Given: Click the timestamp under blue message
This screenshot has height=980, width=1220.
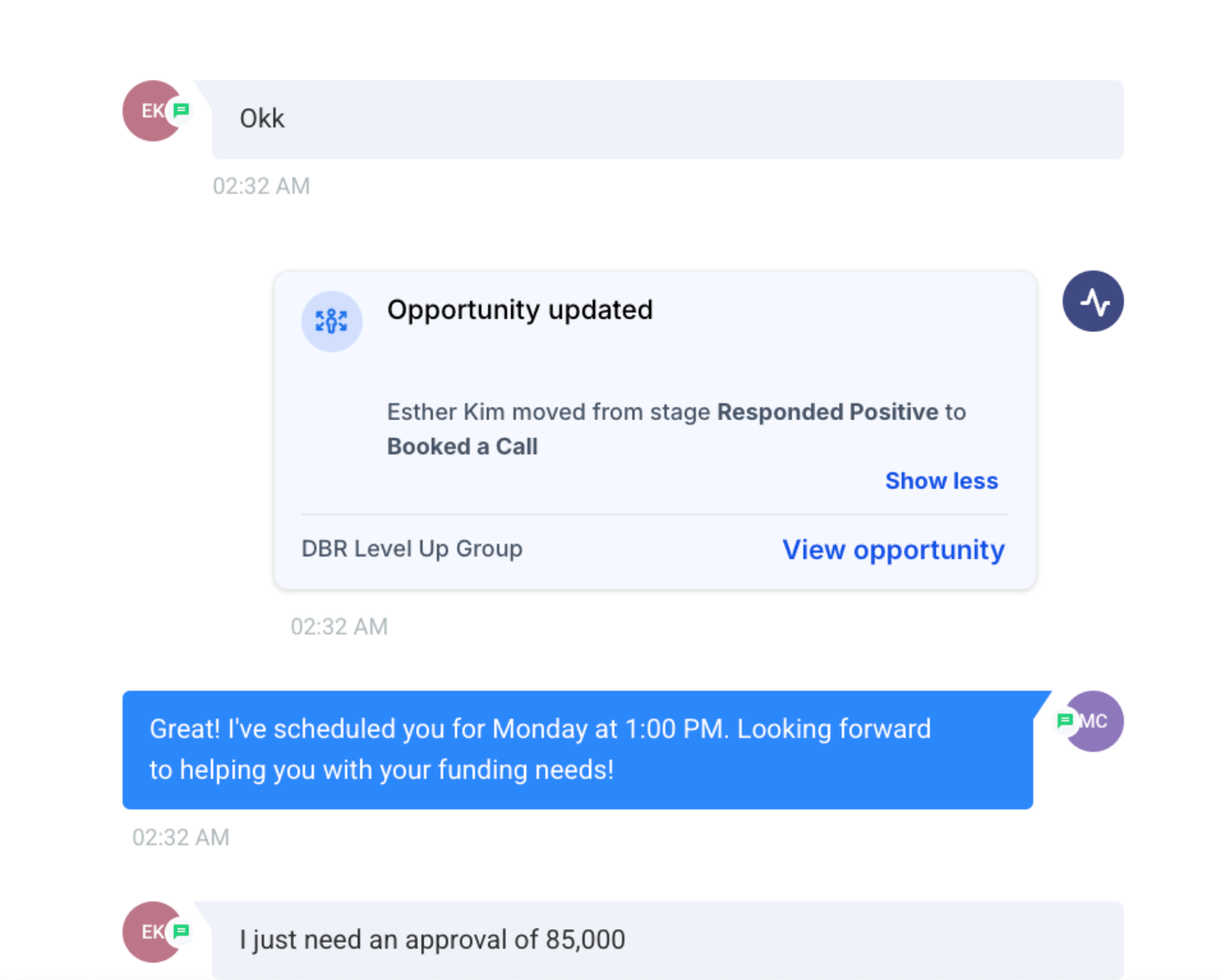Looking at the screenshot, I should [x=181, y=837].
